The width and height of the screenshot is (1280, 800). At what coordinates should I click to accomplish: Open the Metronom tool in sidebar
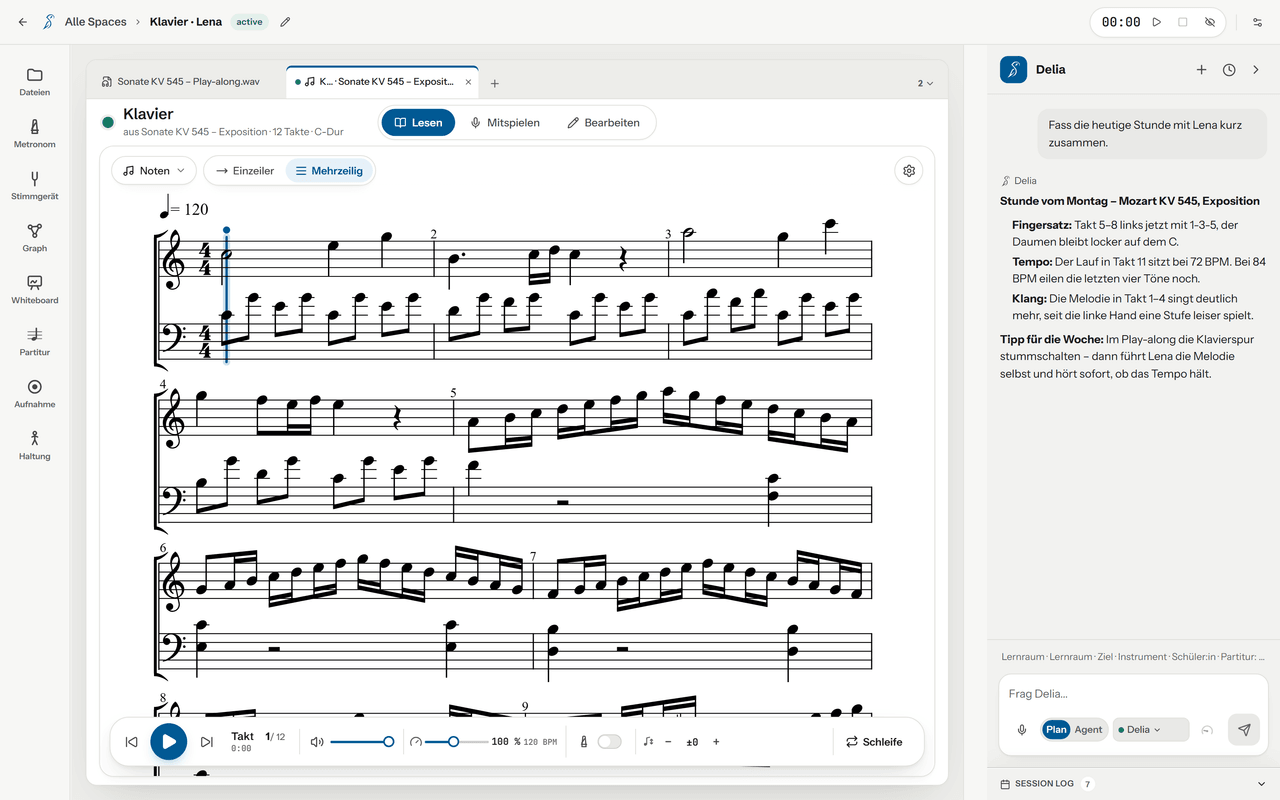coord(34,134)
